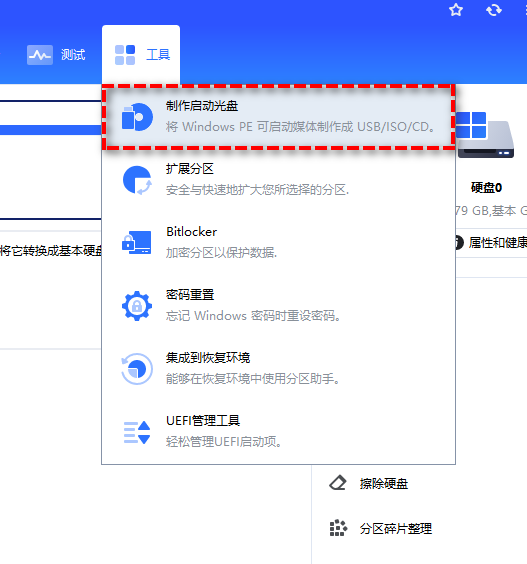Click the password reset gear-lock icon

point(137,306)
